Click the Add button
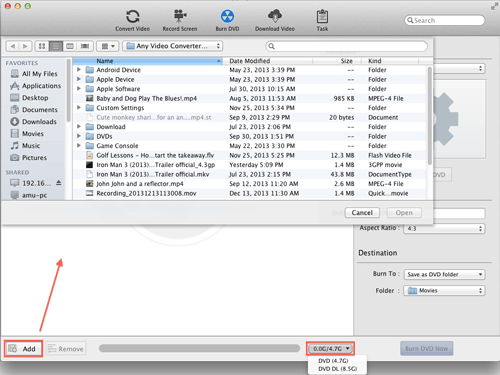The width and height of the screenshot is (500, 375). 23,349
